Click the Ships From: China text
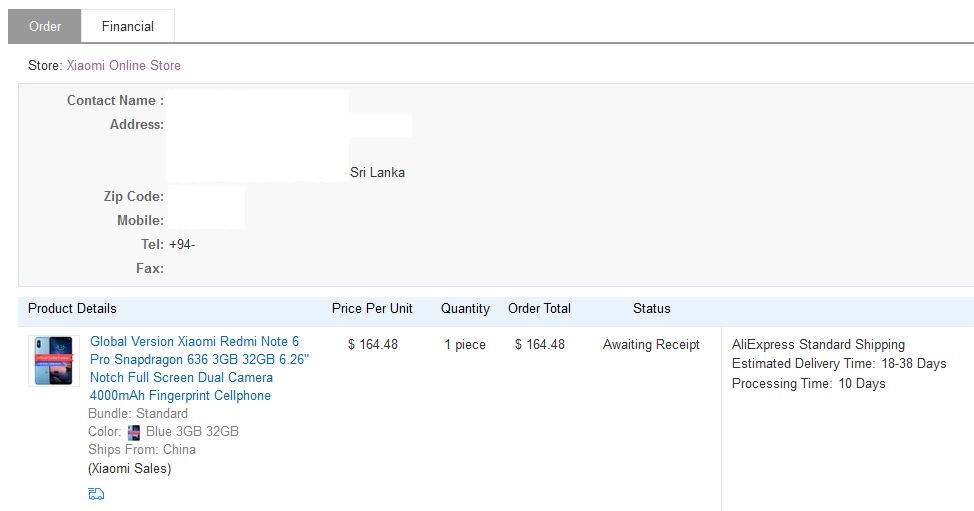 pos(142,450)
